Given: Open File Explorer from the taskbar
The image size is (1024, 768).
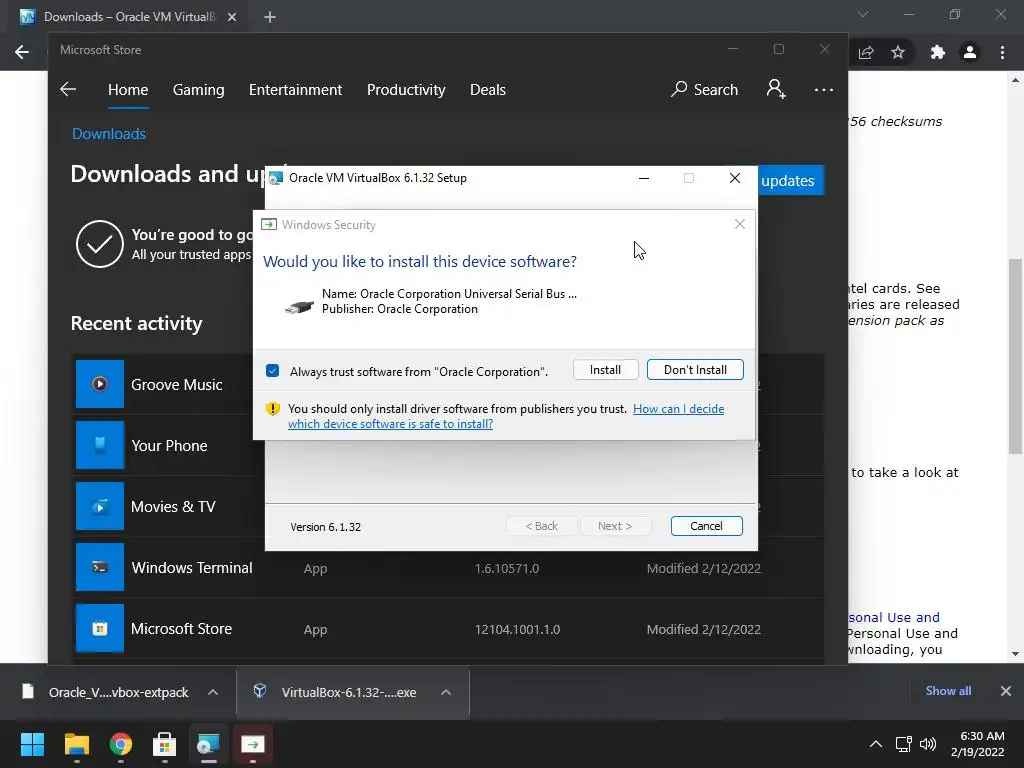Looking at the screenshot, I should [x=76, y=744].
